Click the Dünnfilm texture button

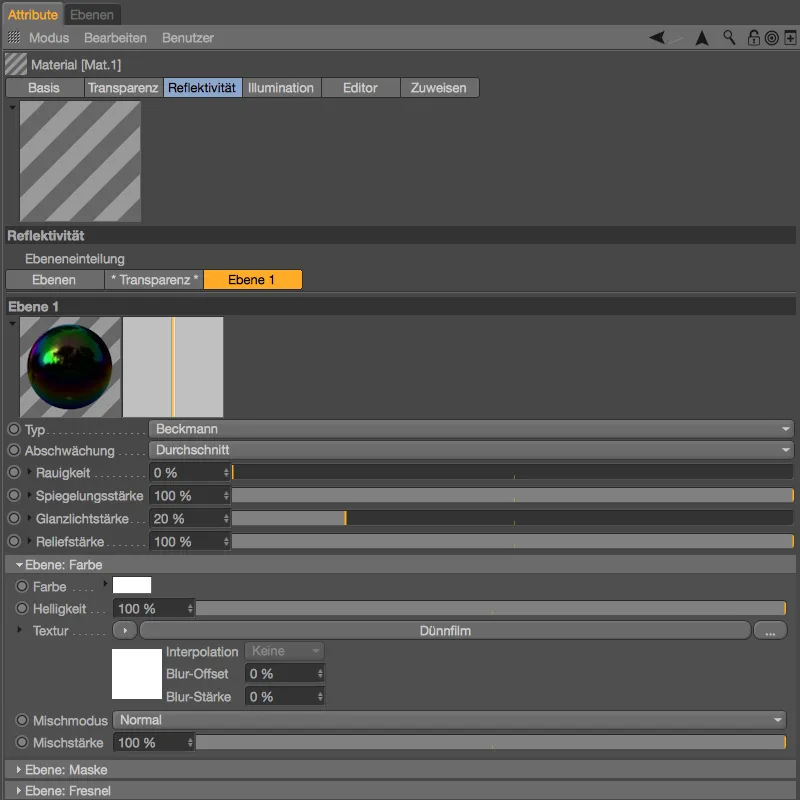click(445, 631)
